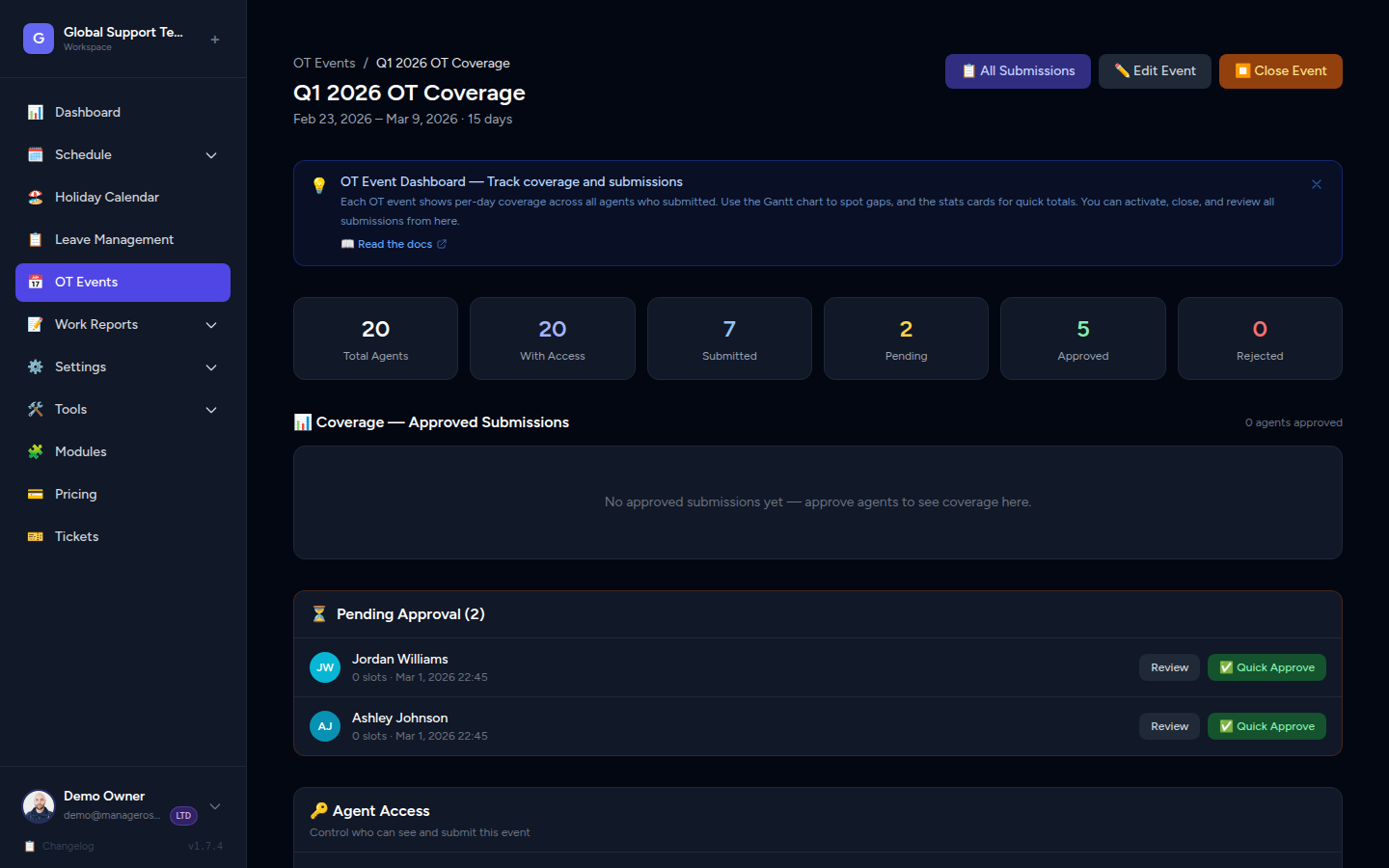Image resolution: width=1389 pixels, height=868 pixels.
Task: Click the Global Support workspace logo
Action: [39, 39]
